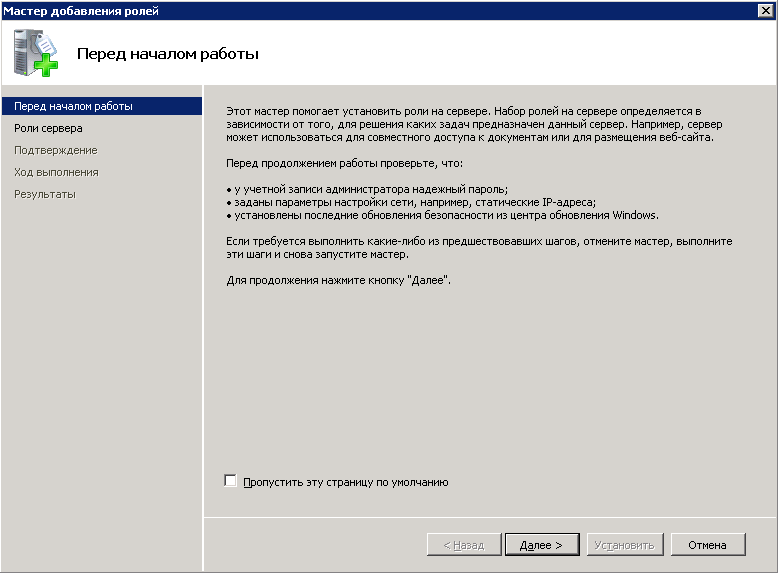Click the bullet about administrator password
778x573 pixels.
point(368,189)
